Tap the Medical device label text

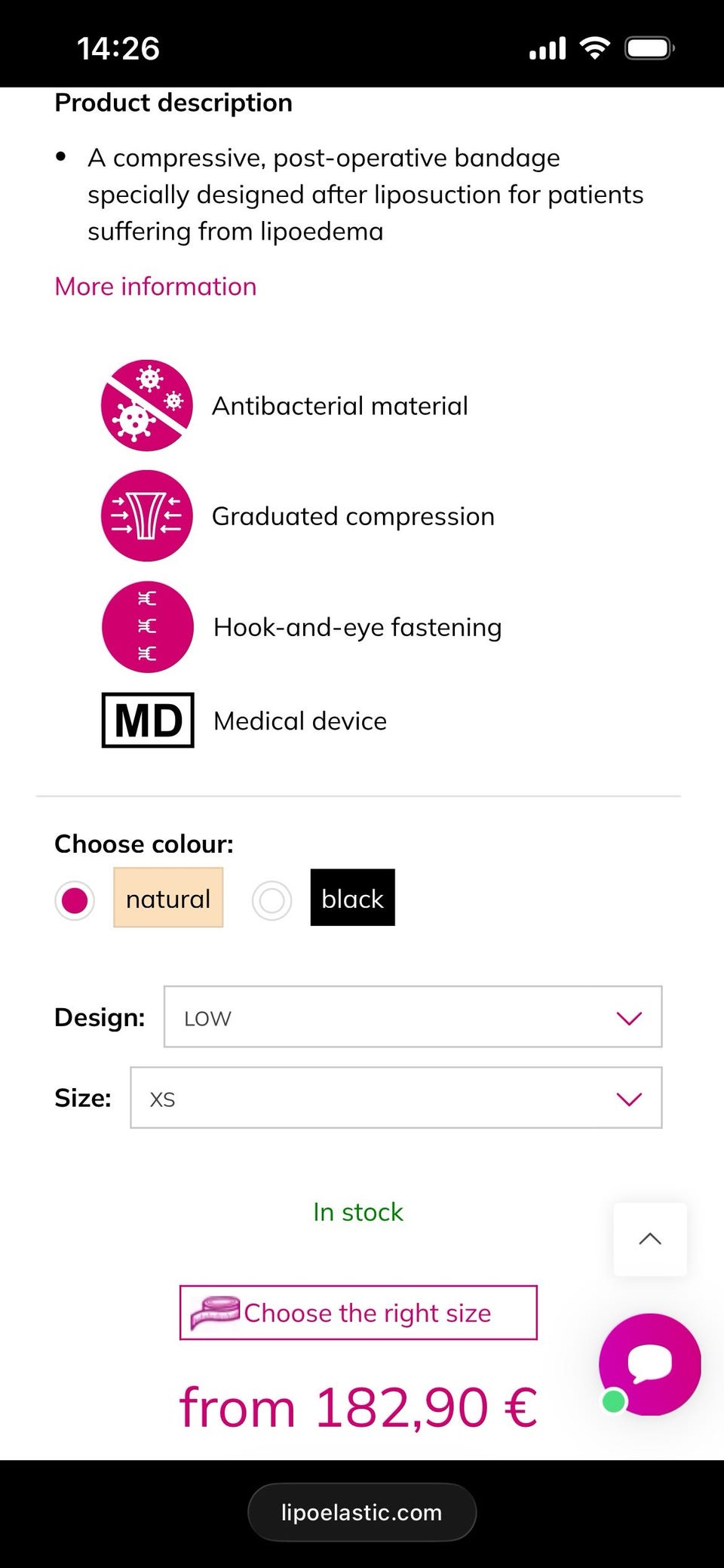300,721
